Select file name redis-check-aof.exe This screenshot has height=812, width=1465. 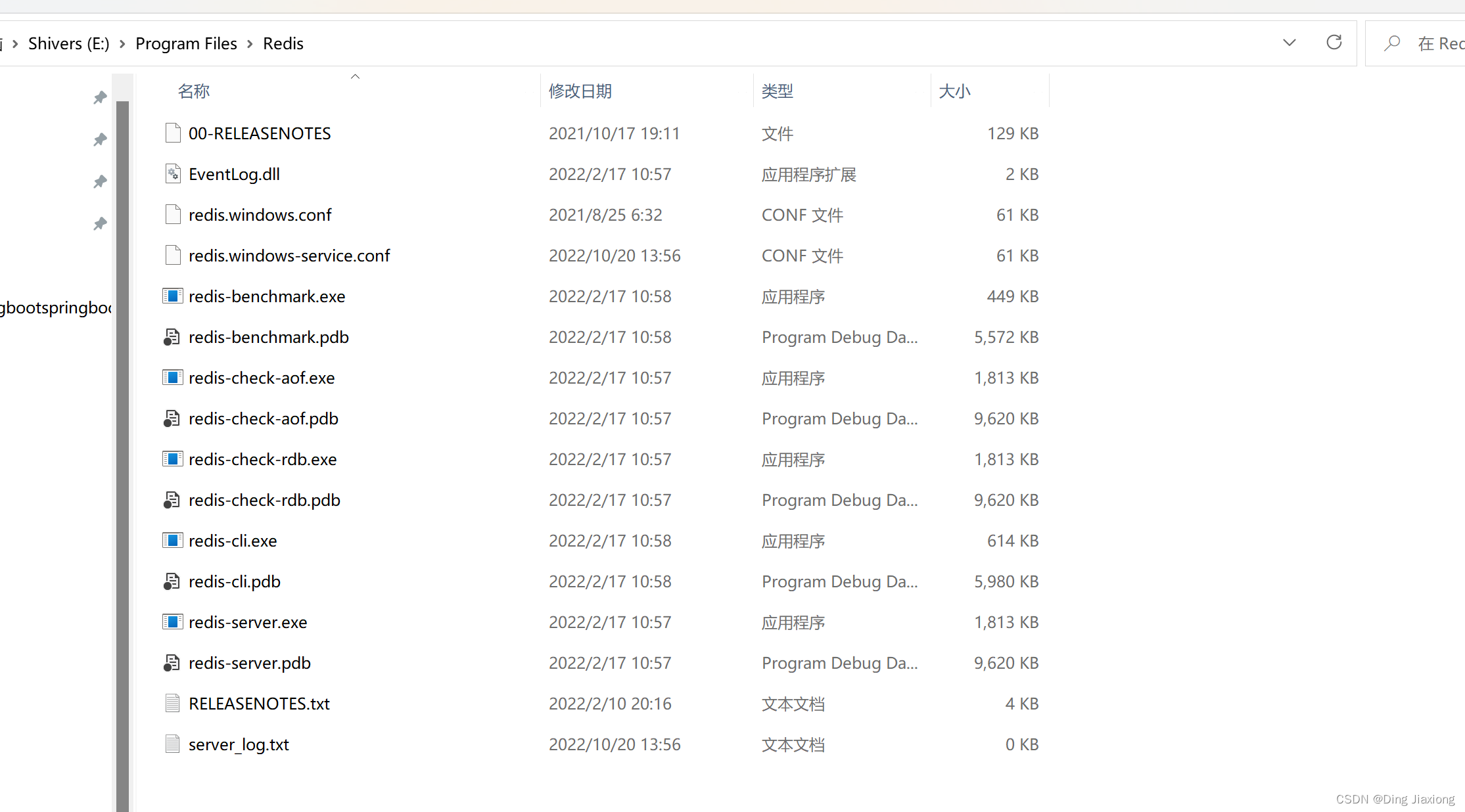click(262, 378)
